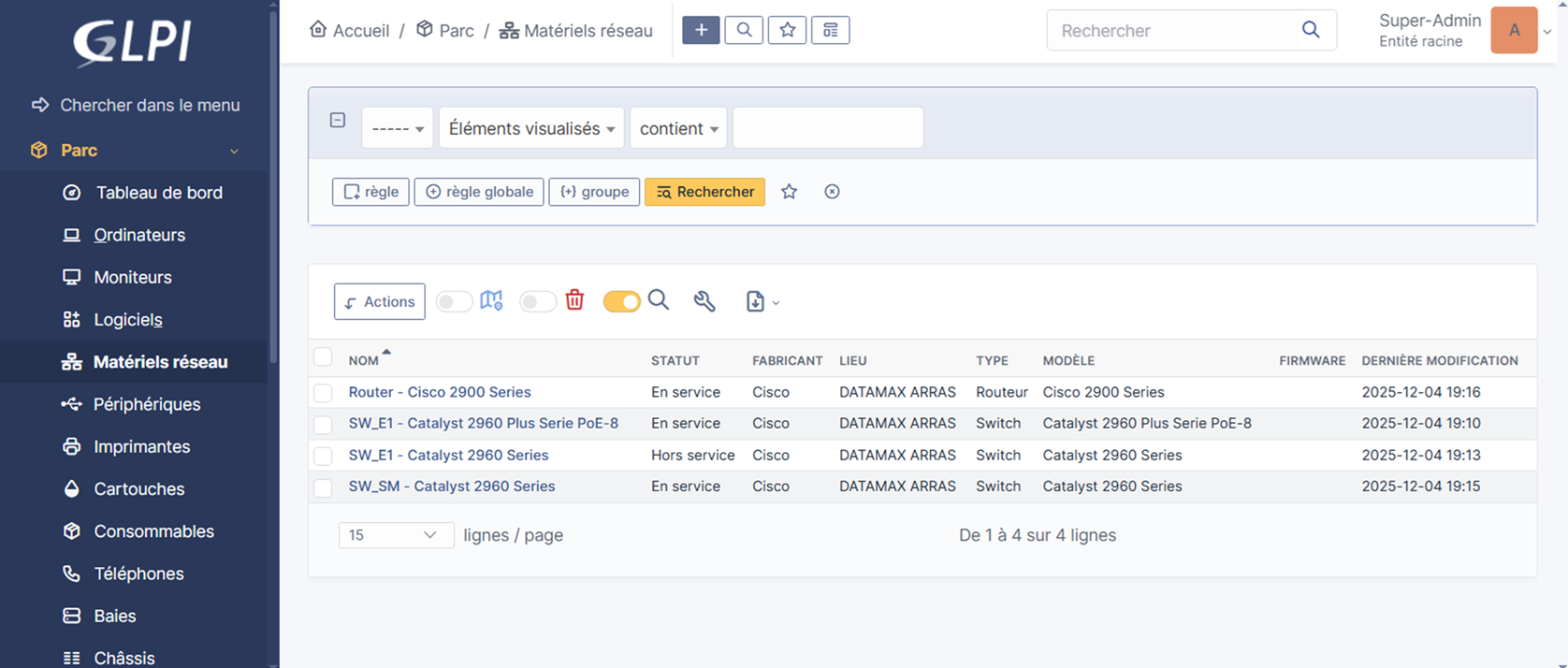Image resolution: width=1568 pixels, height=668 pixels.
Task: Open the Actions button
Action: click(379, 301)
